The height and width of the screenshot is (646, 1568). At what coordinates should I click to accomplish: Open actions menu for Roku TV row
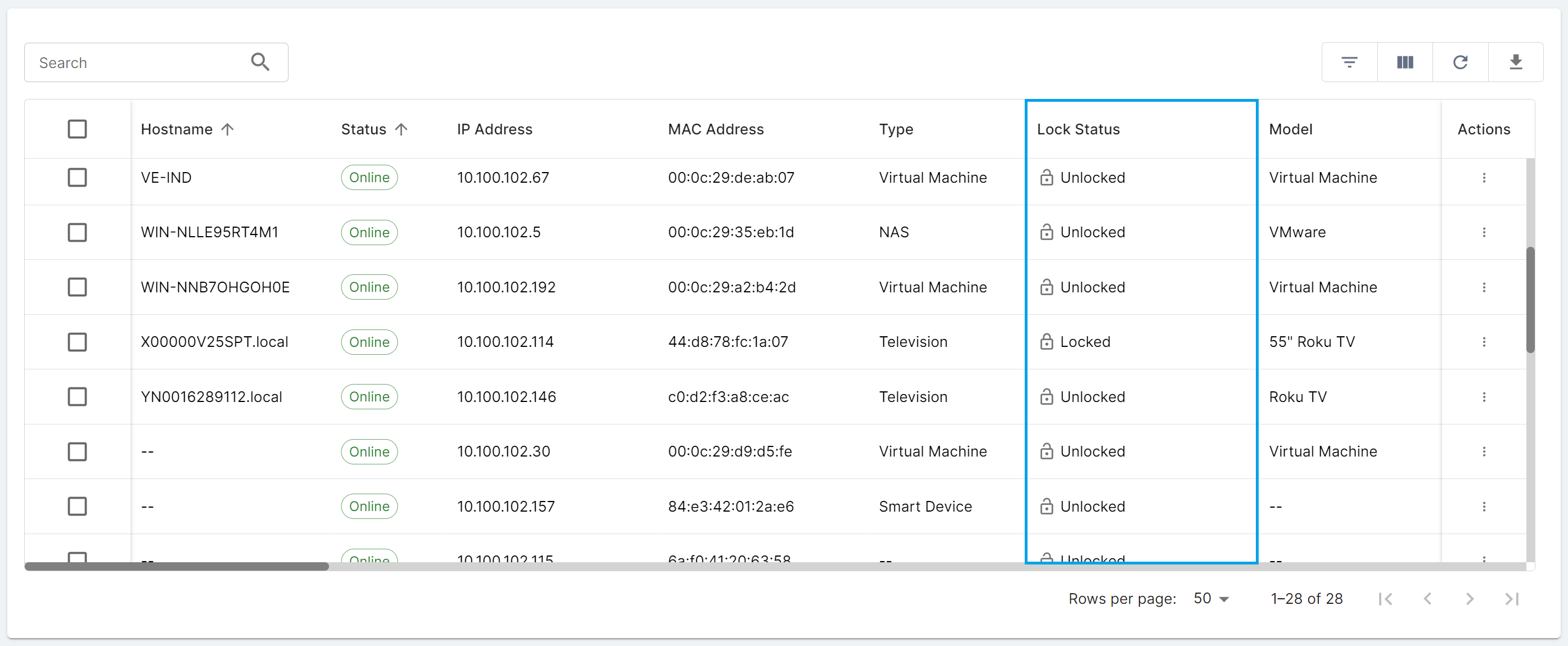1484,396
